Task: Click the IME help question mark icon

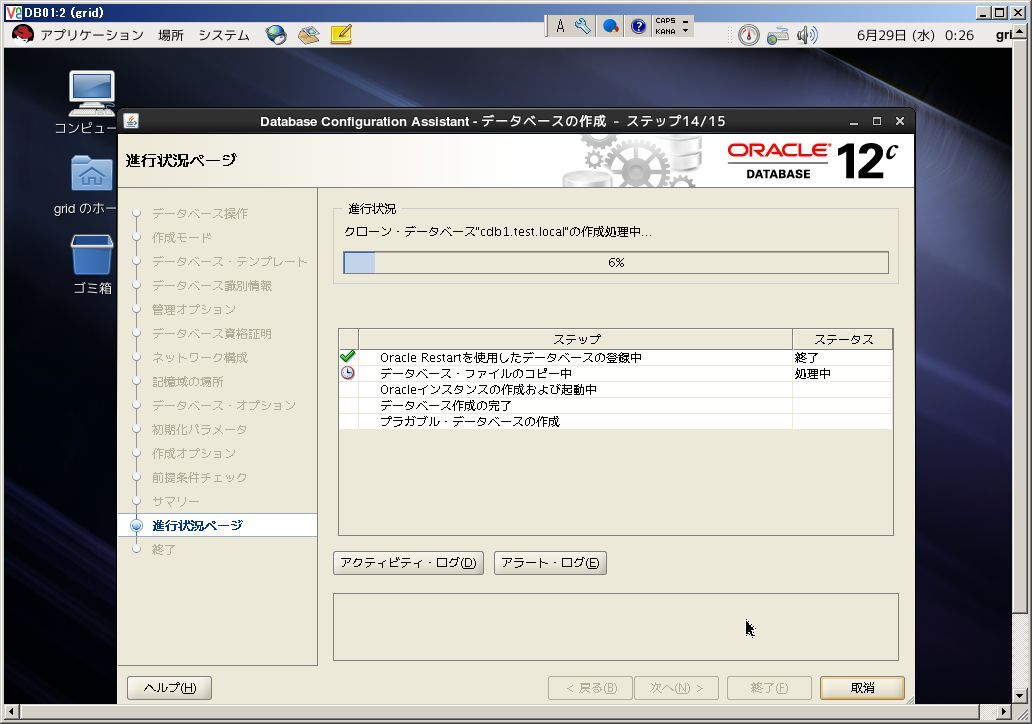Action: tap(638, 26)
